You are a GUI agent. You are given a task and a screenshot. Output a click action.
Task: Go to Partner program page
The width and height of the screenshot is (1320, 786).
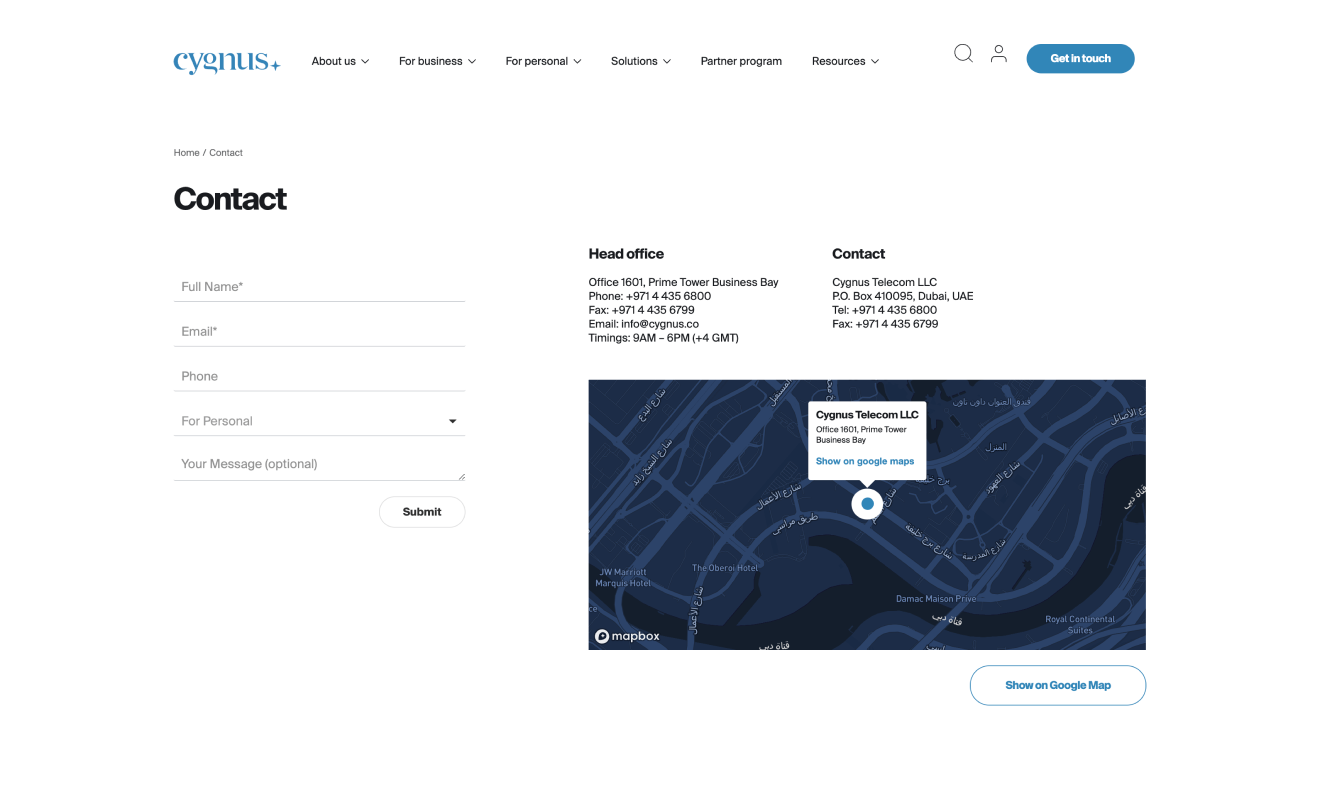tap(741, 61)
